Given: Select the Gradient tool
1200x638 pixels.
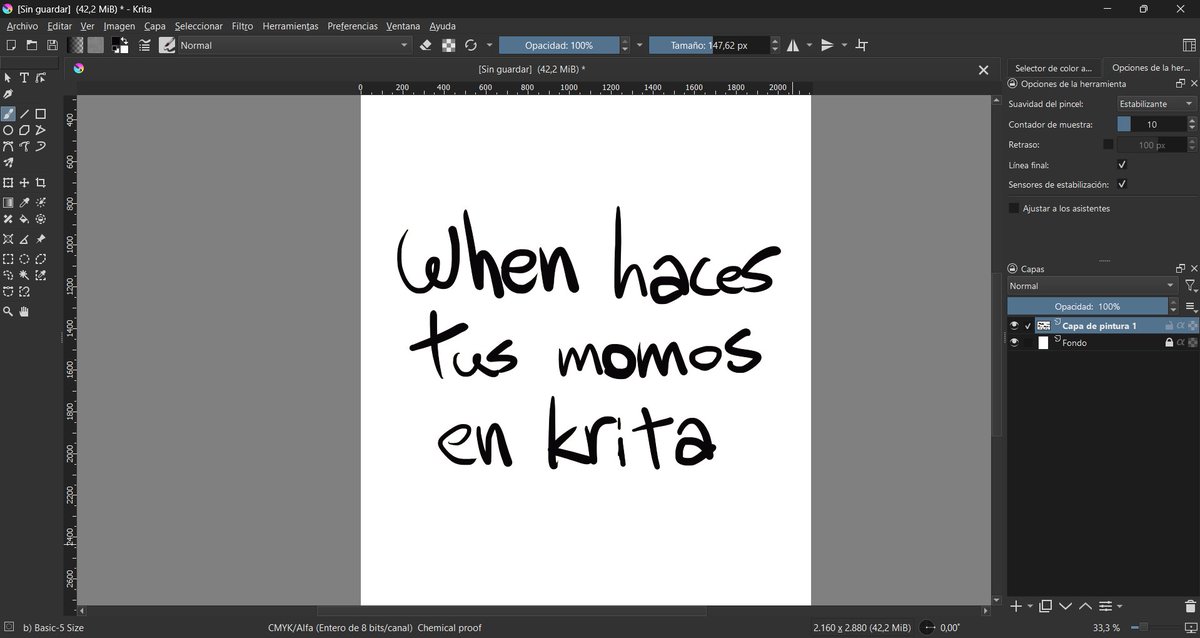Looking at the screenshot, I should point(8,202).
